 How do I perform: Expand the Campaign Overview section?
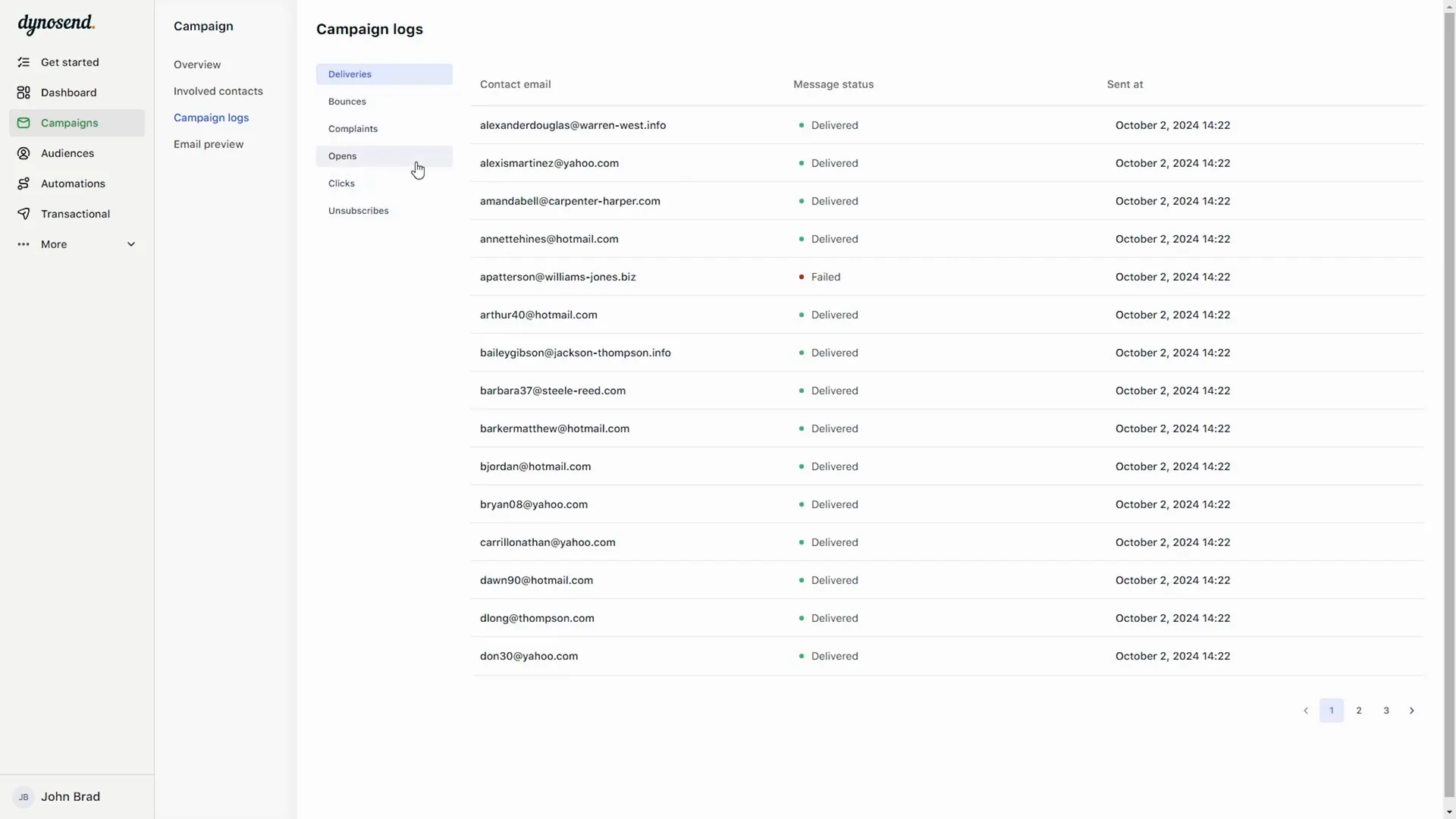click(197, 64)
